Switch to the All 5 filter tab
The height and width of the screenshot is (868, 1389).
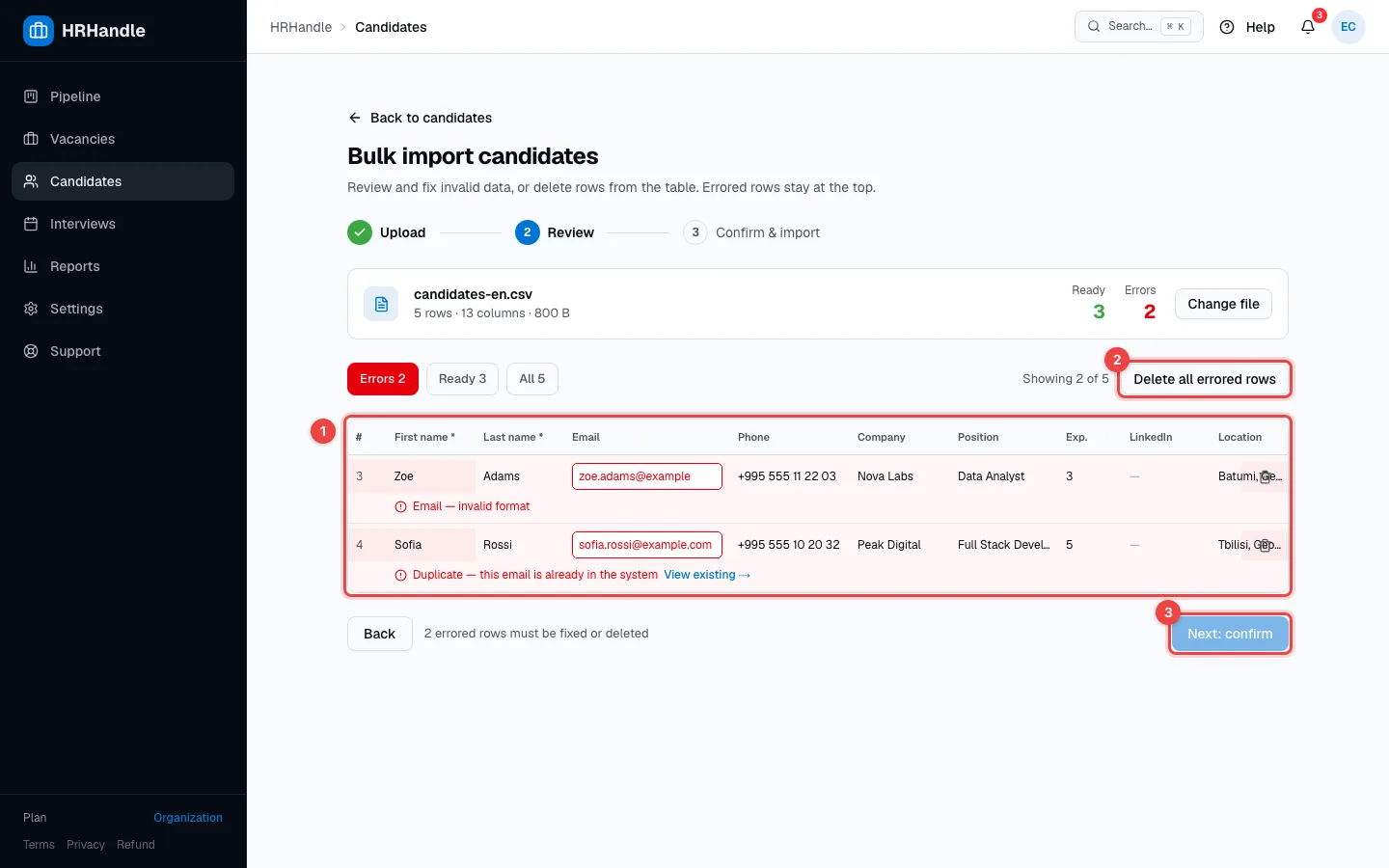point(532,379)
